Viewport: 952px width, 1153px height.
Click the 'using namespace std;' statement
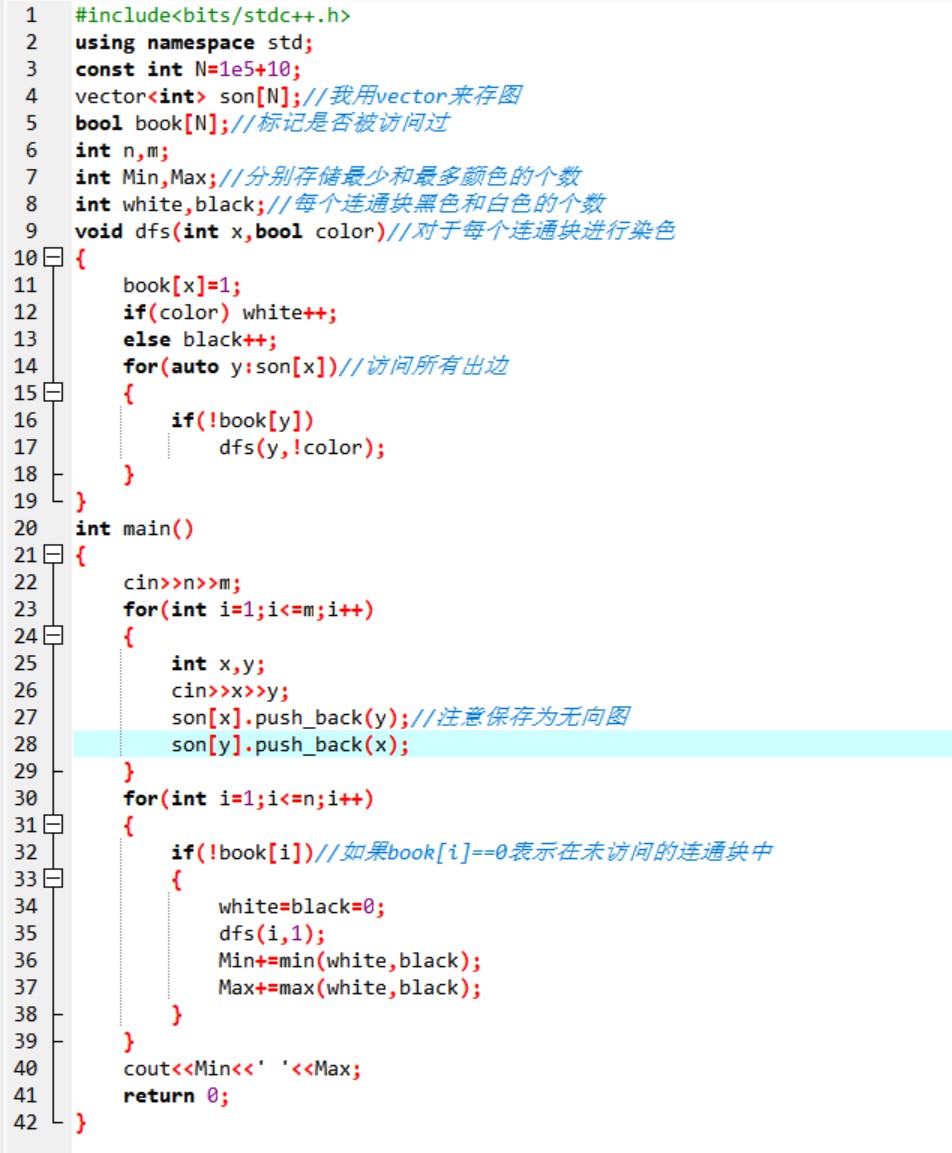pos(194,43)
